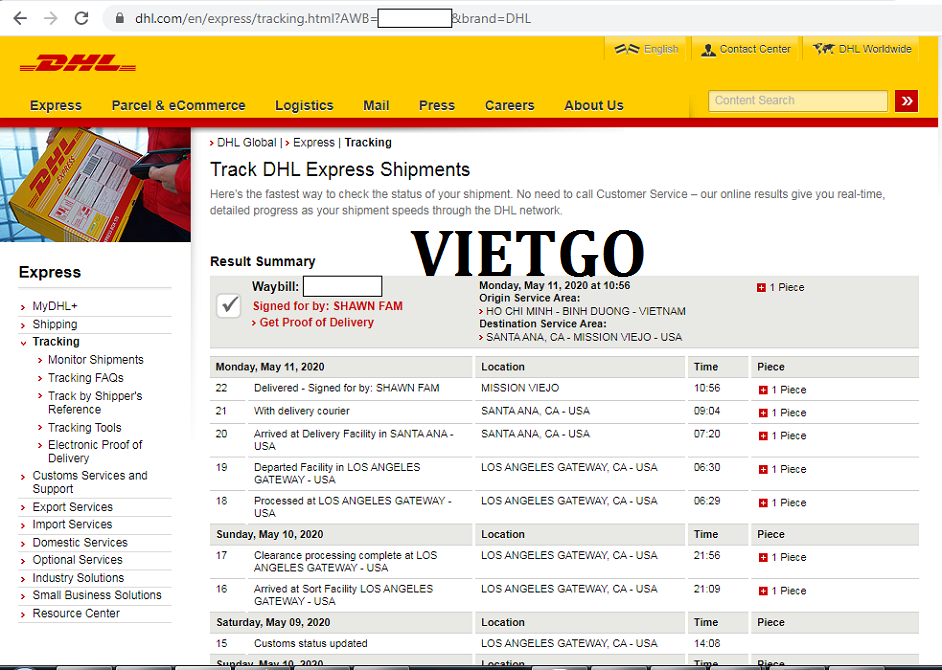
Task: Click the SANTA ANA destination service area link
Action: 584,337
